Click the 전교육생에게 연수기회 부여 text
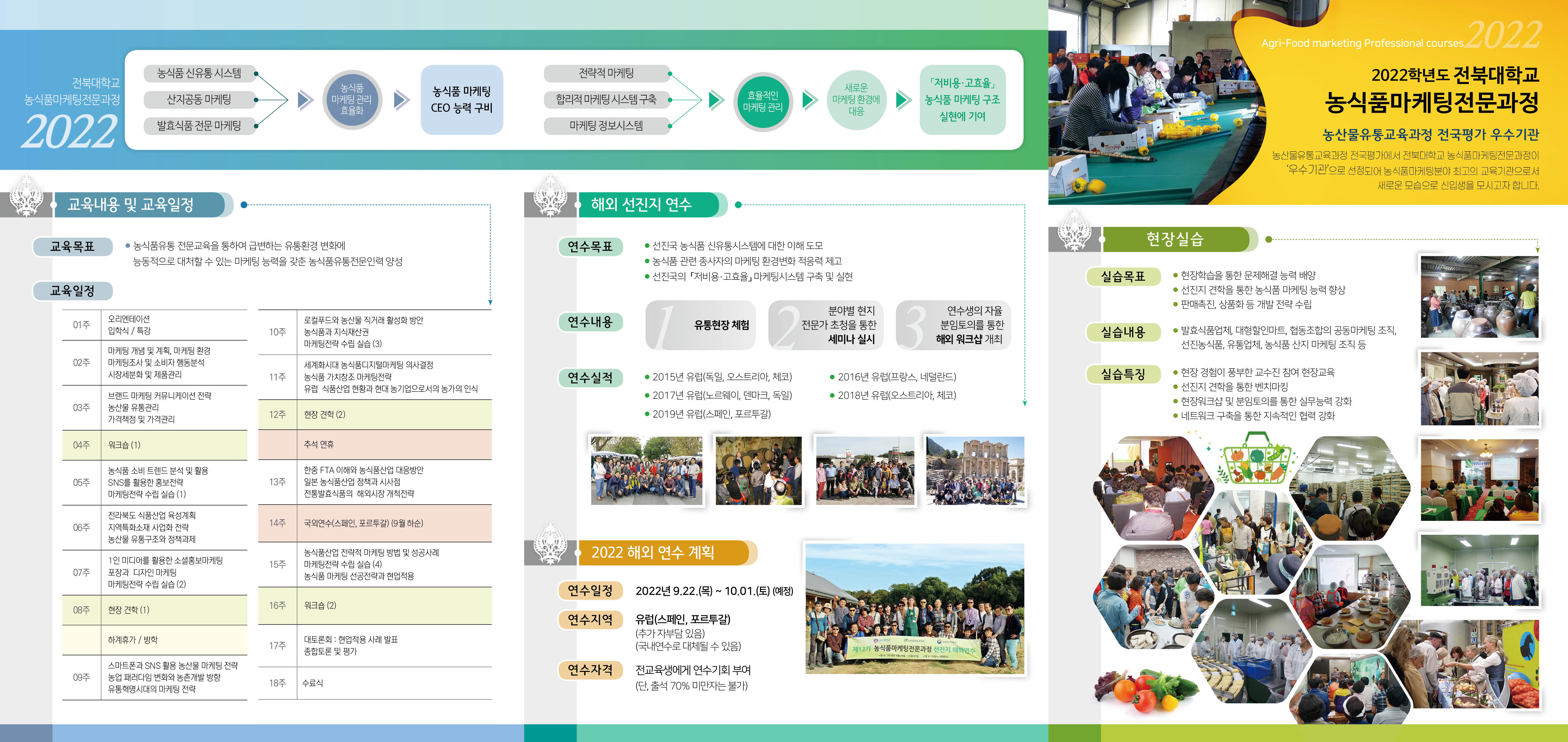Screen dimensions: 1568x742 tap(693, 670)
